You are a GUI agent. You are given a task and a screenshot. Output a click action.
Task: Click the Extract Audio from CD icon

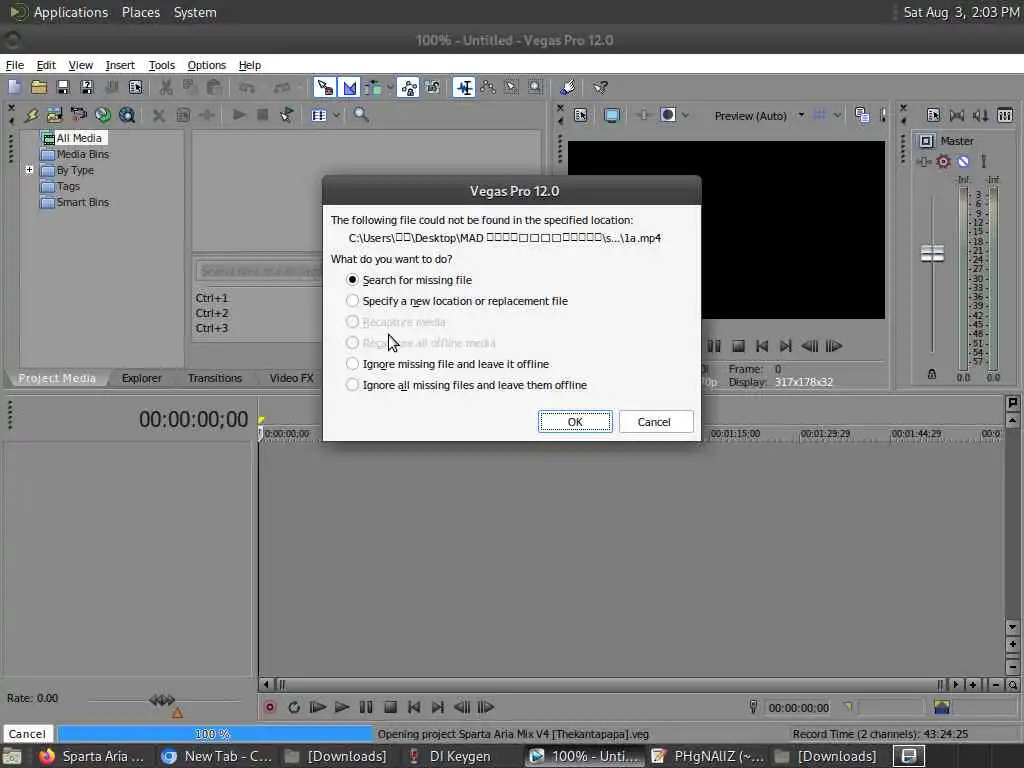103,115
